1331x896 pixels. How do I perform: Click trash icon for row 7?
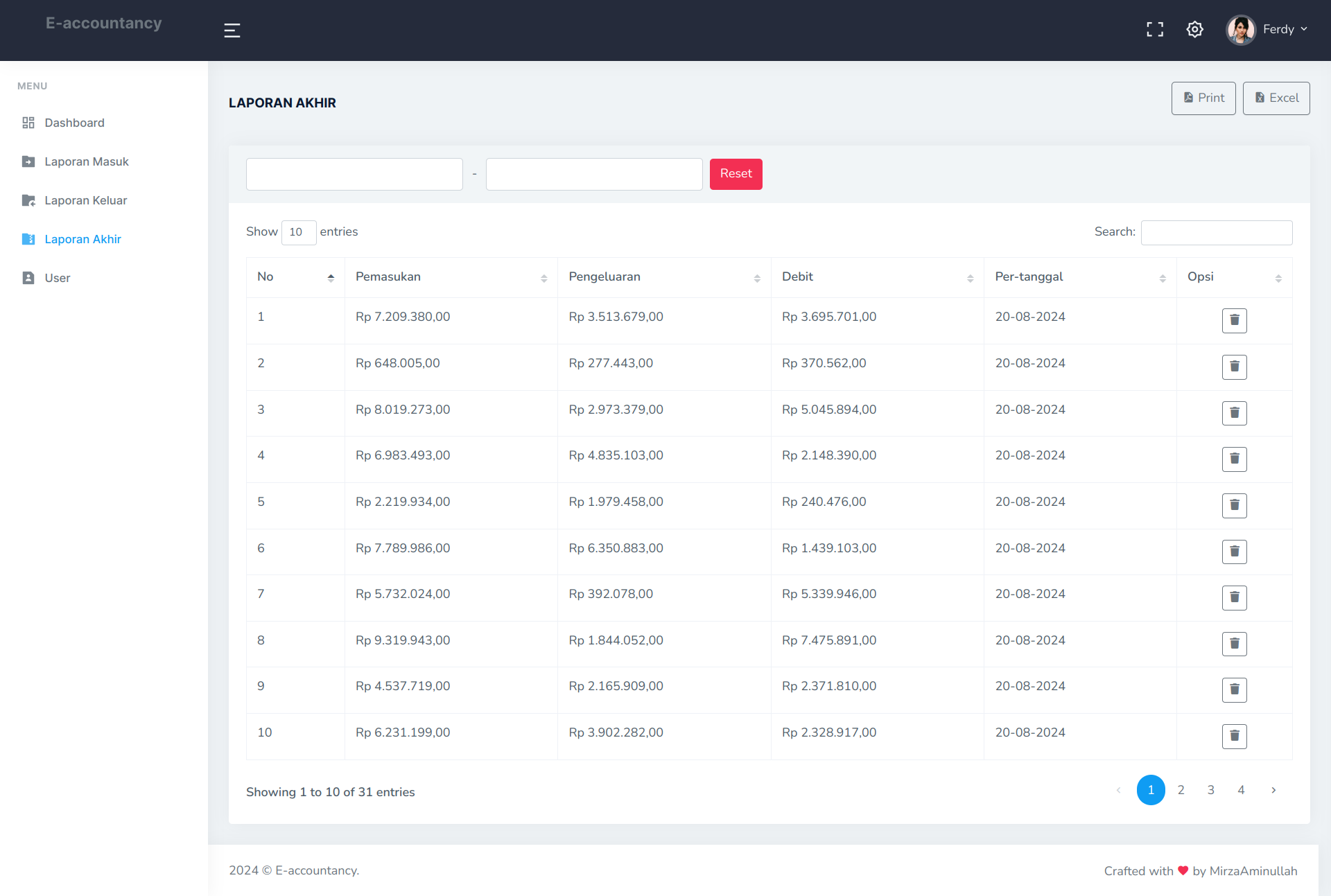1234,598
